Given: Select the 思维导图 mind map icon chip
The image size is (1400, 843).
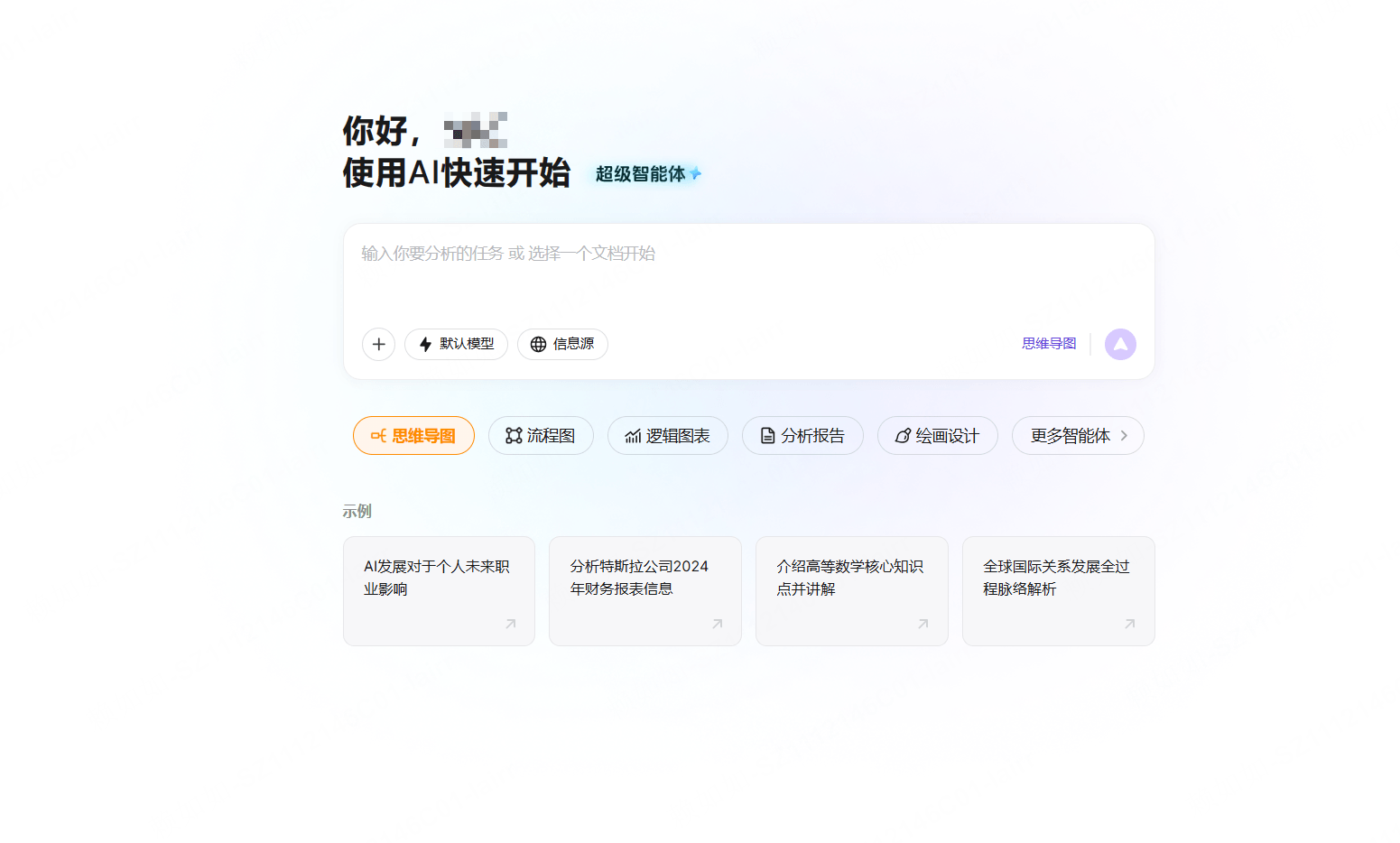Looking at the screenshot, I should (378, 435).
